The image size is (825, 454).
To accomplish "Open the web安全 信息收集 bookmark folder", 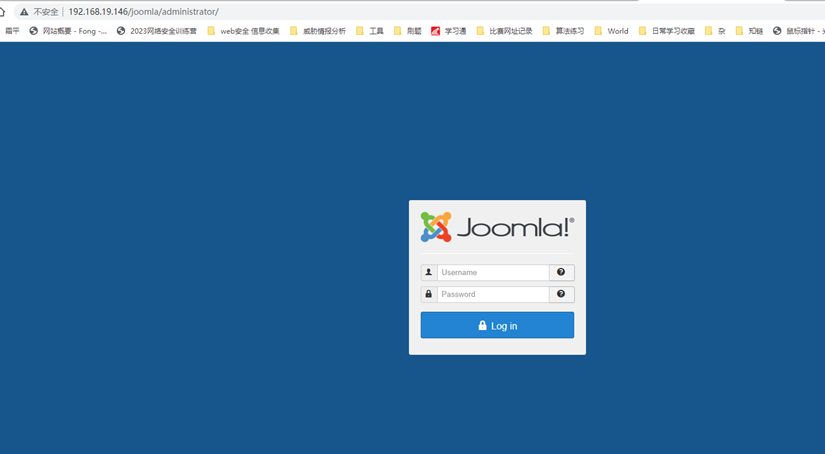I will coord(243,31).
